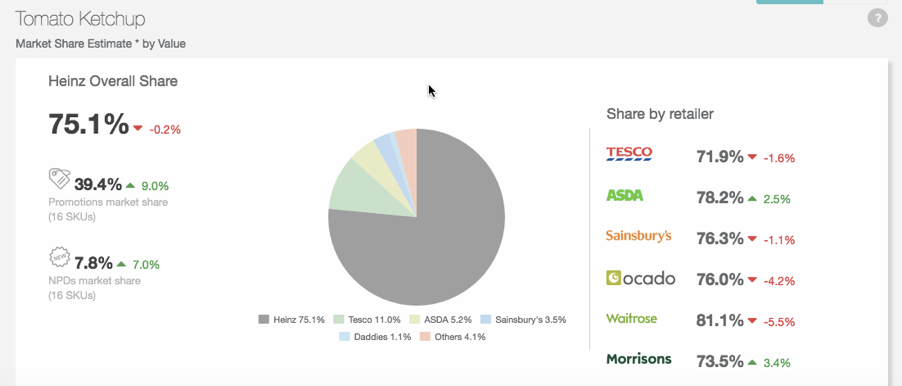Click the promotions price tag icon

point(59,179)
